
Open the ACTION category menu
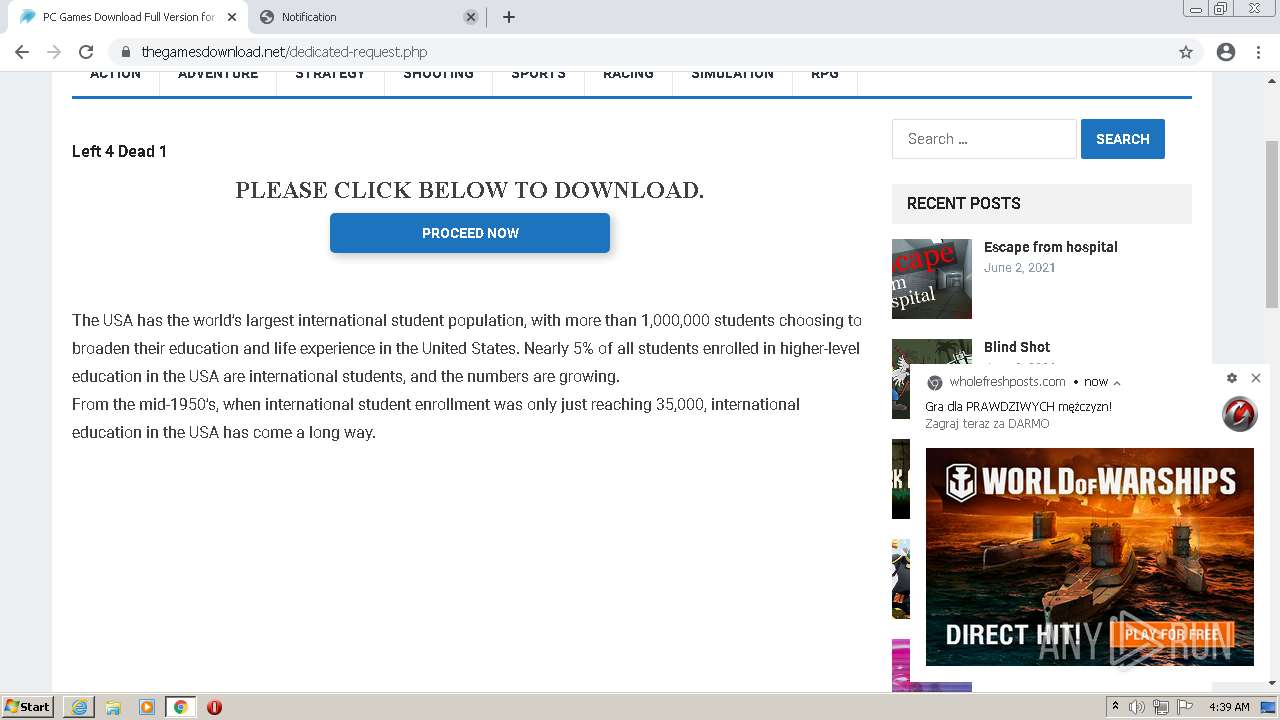115,74
